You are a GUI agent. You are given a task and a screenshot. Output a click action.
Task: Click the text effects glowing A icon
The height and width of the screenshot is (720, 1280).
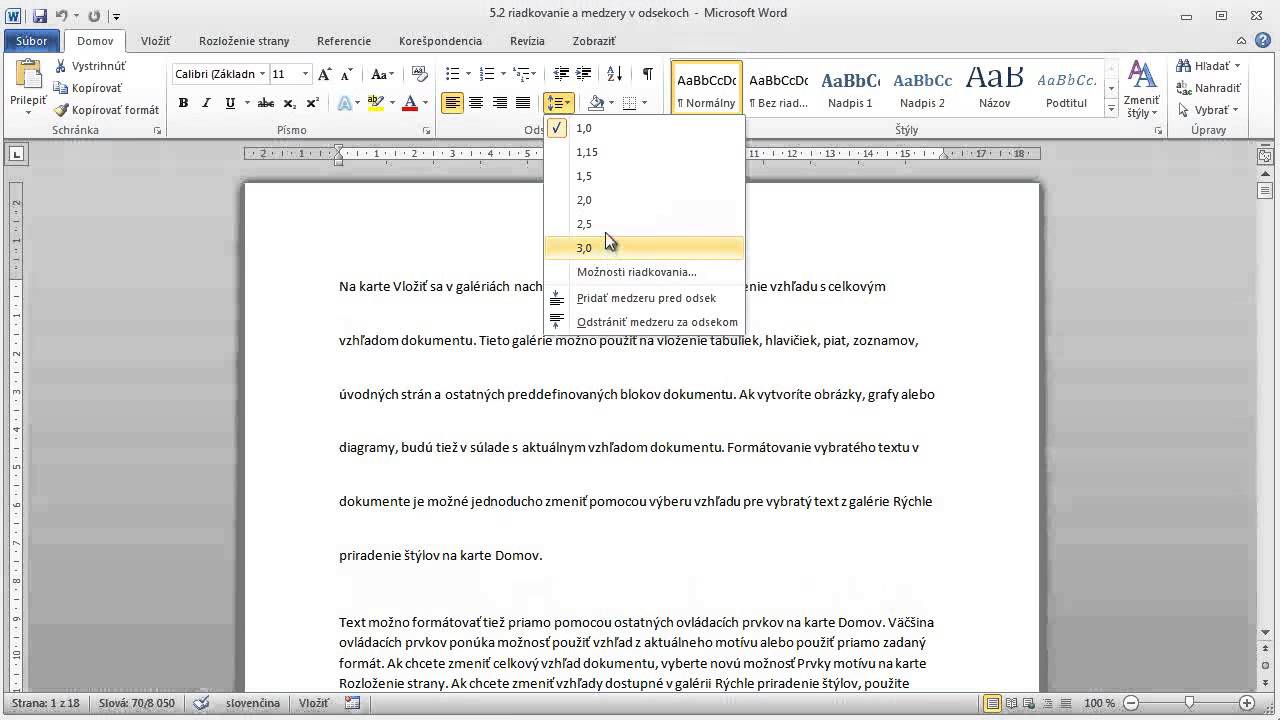click(347, 103)
